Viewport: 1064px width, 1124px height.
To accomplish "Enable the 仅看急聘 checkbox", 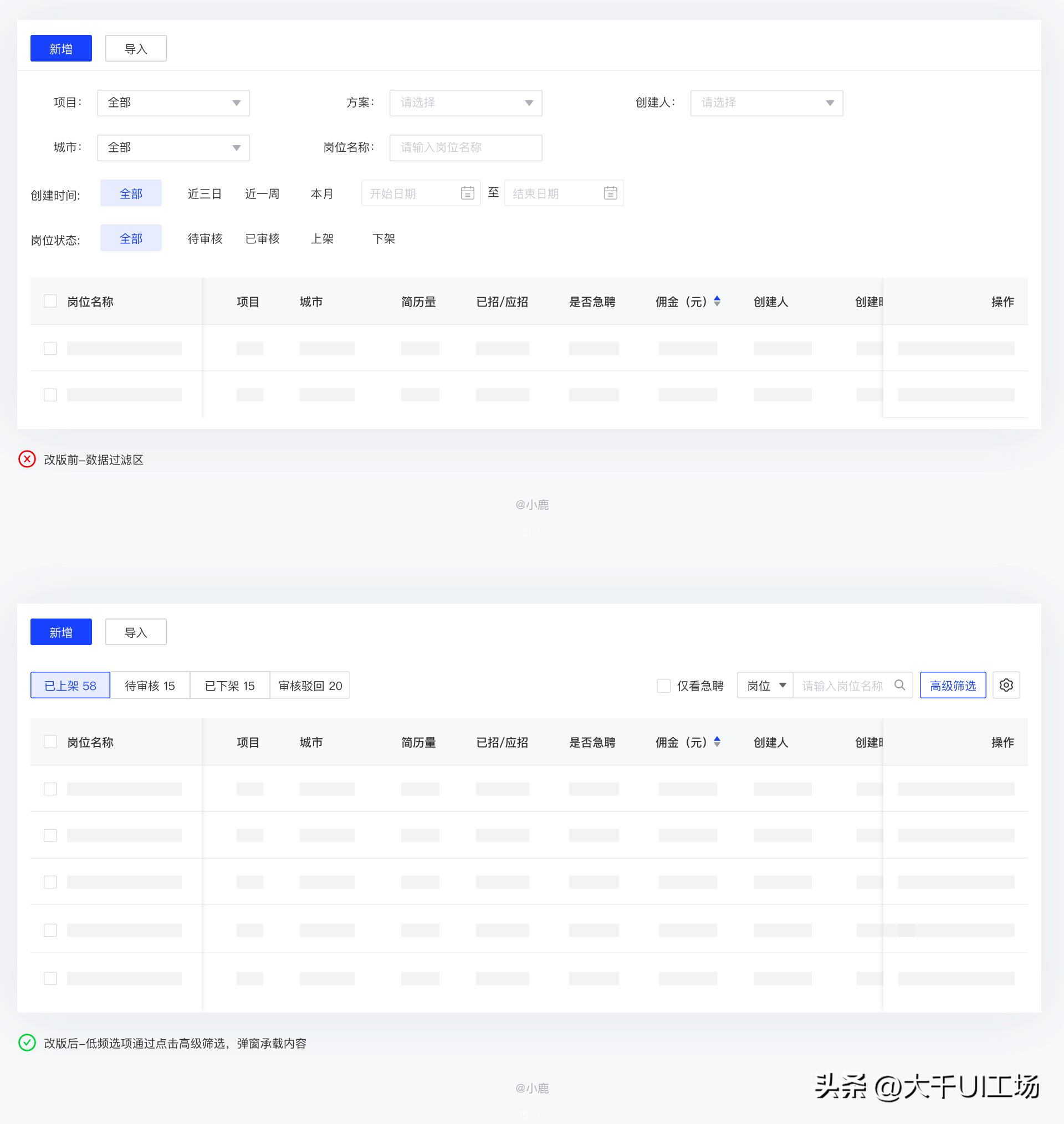I will (x=663, y=686).
